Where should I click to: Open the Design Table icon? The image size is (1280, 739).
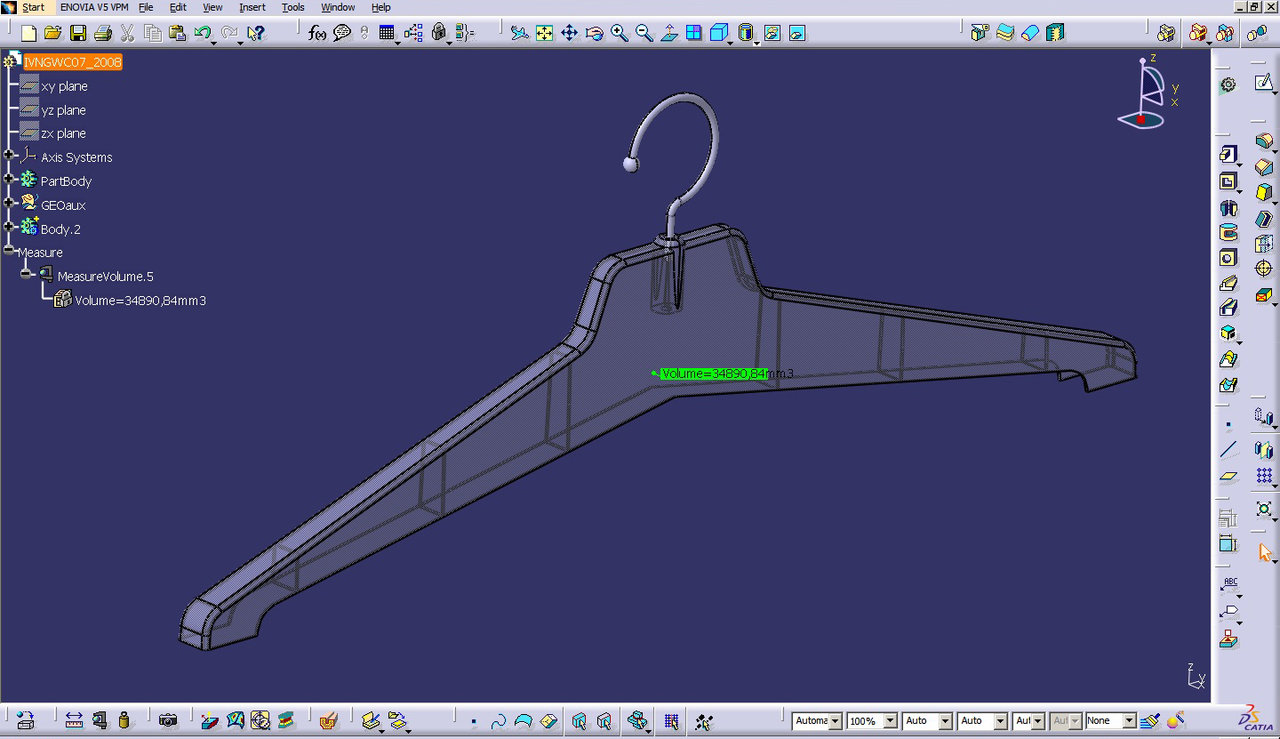click(387, 33)
